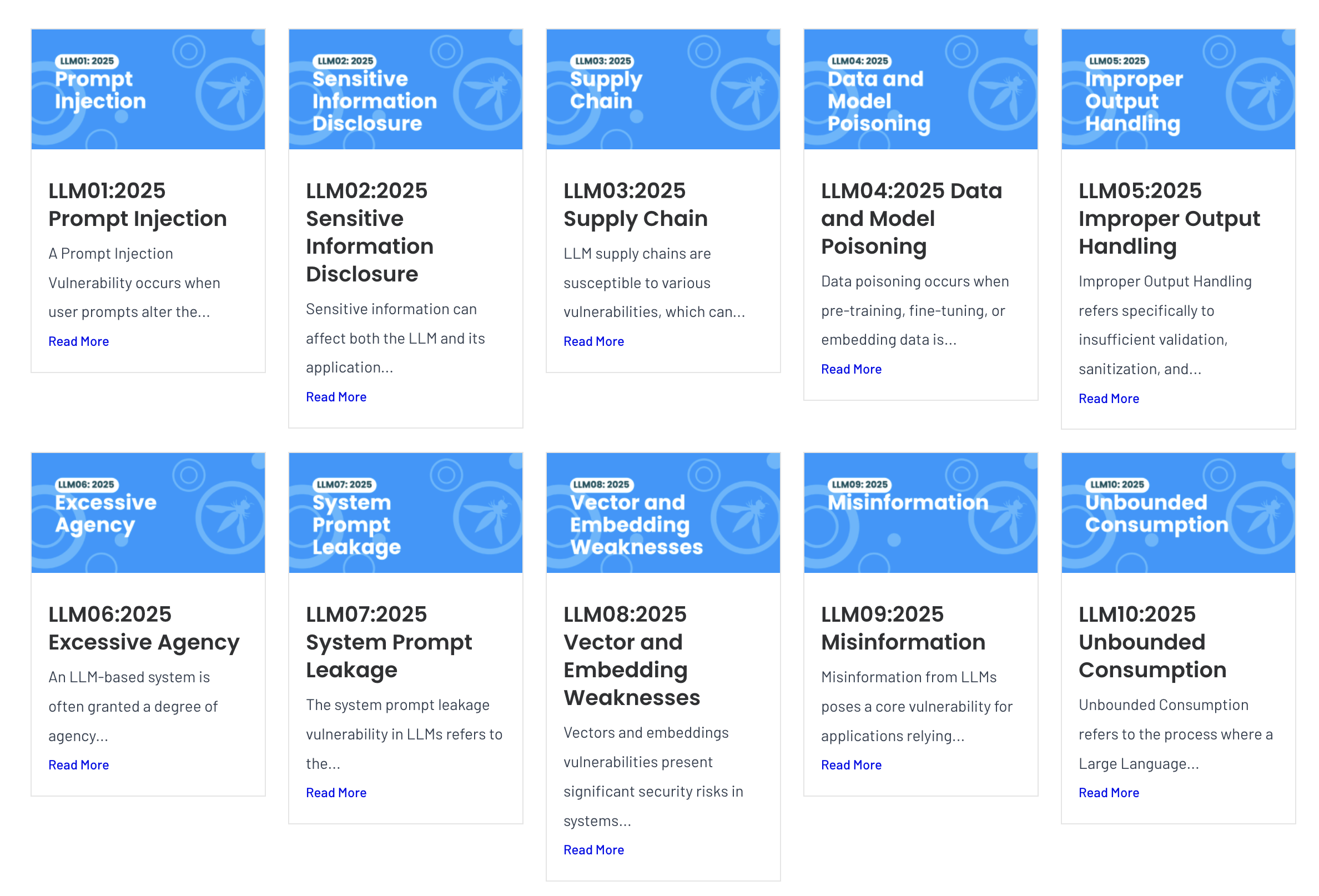
Task: Follow Read More link for LLM03 Supply Chain
Action: [x=593, y=341]
